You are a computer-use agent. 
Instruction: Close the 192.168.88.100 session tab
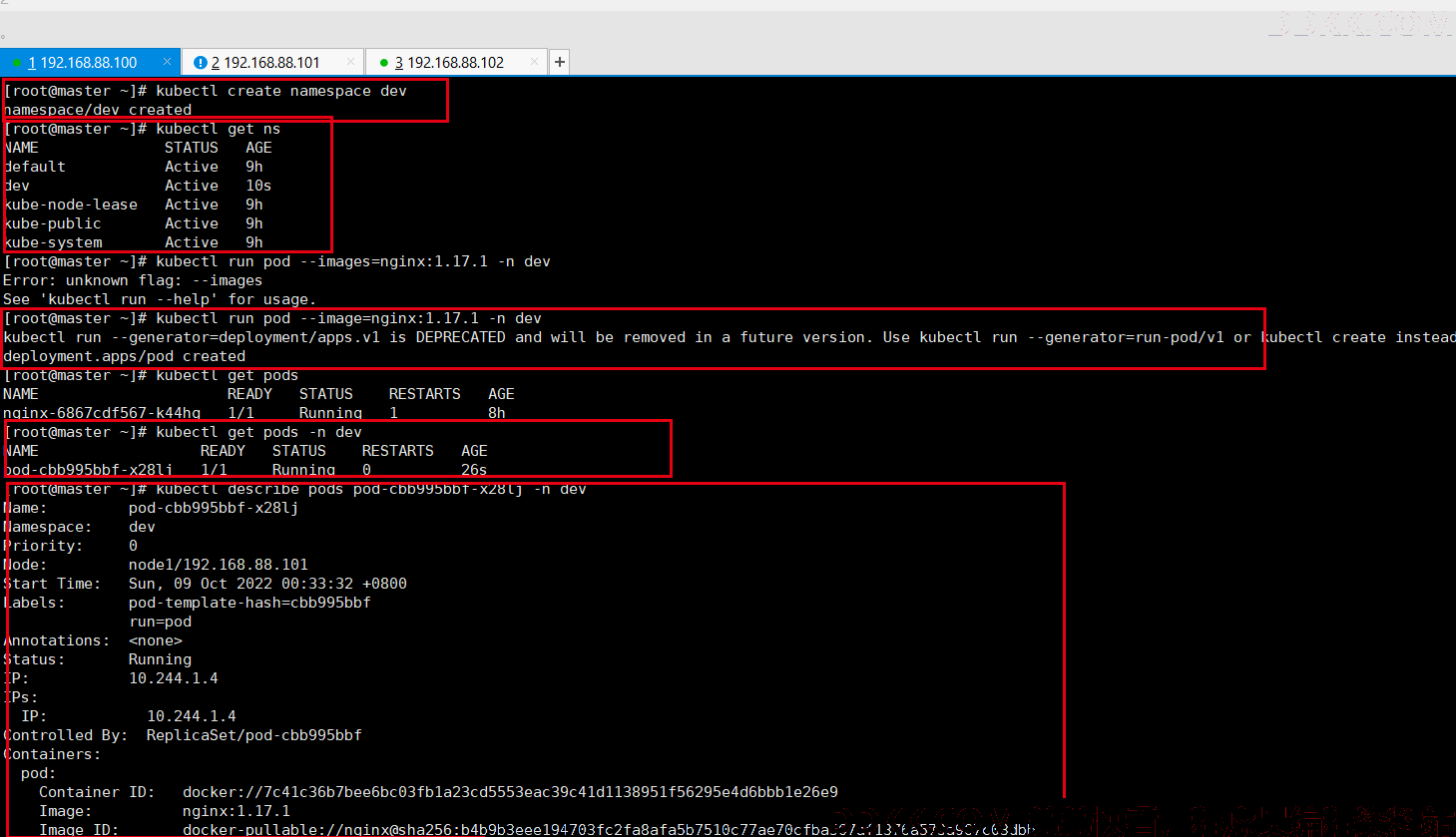(x=167, y=62)
